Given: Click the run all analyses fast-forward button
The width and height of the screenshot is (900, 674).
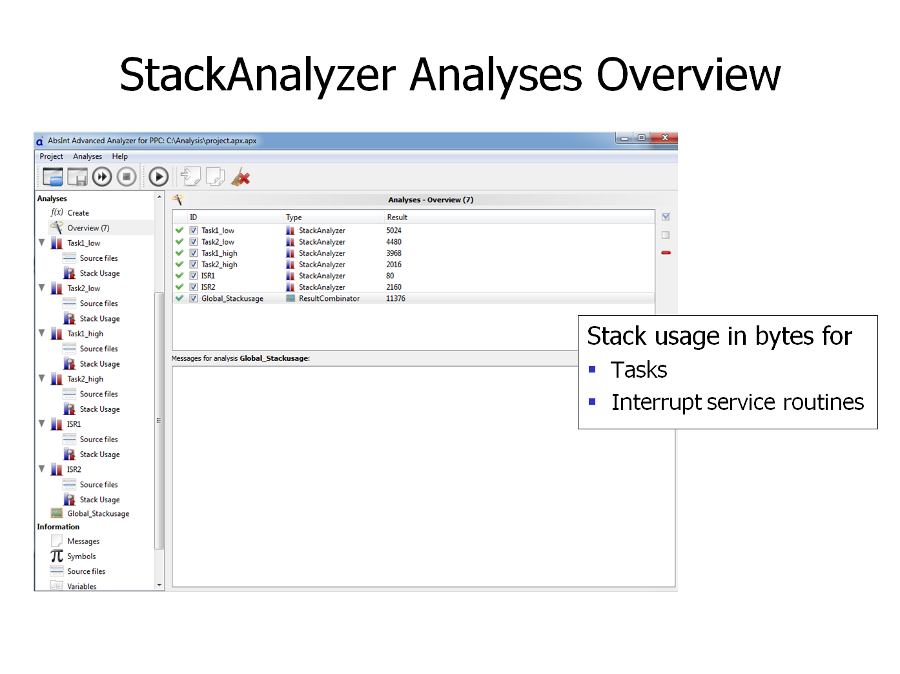Looking at the screenshot, I should [x=102, y=177].
